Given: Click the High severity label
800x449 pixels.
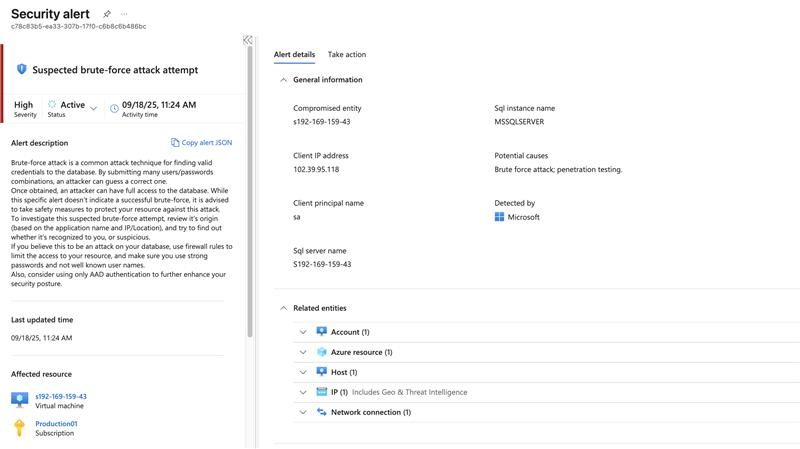Looking at the screenshot, I should [23, 105].
